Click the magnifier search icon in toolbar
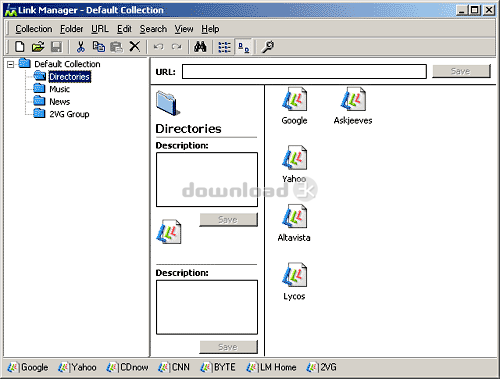 (268, 47)
